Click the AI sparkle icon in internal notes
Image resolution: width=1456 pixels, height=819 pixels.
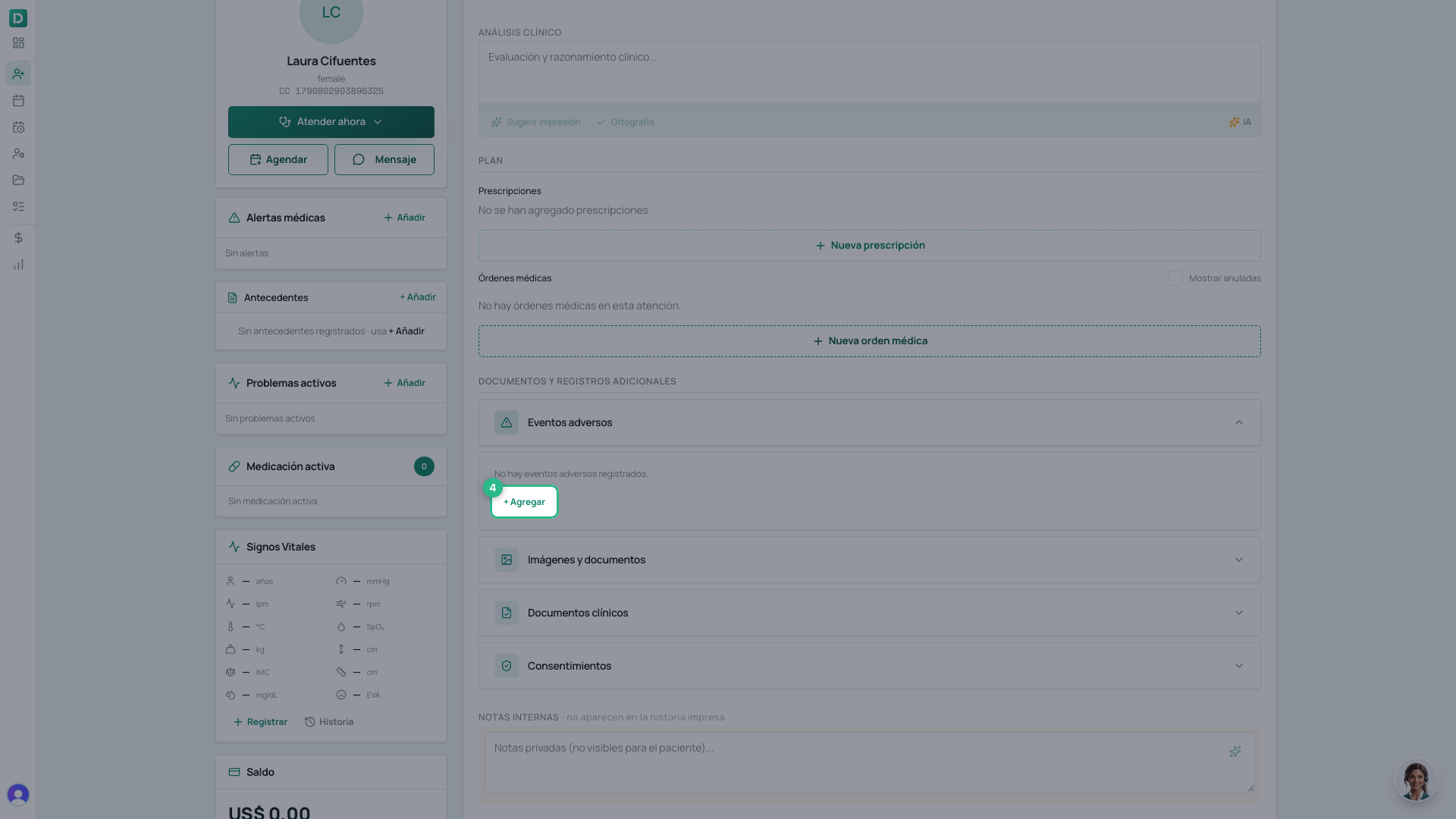[x=1235, y=752]
